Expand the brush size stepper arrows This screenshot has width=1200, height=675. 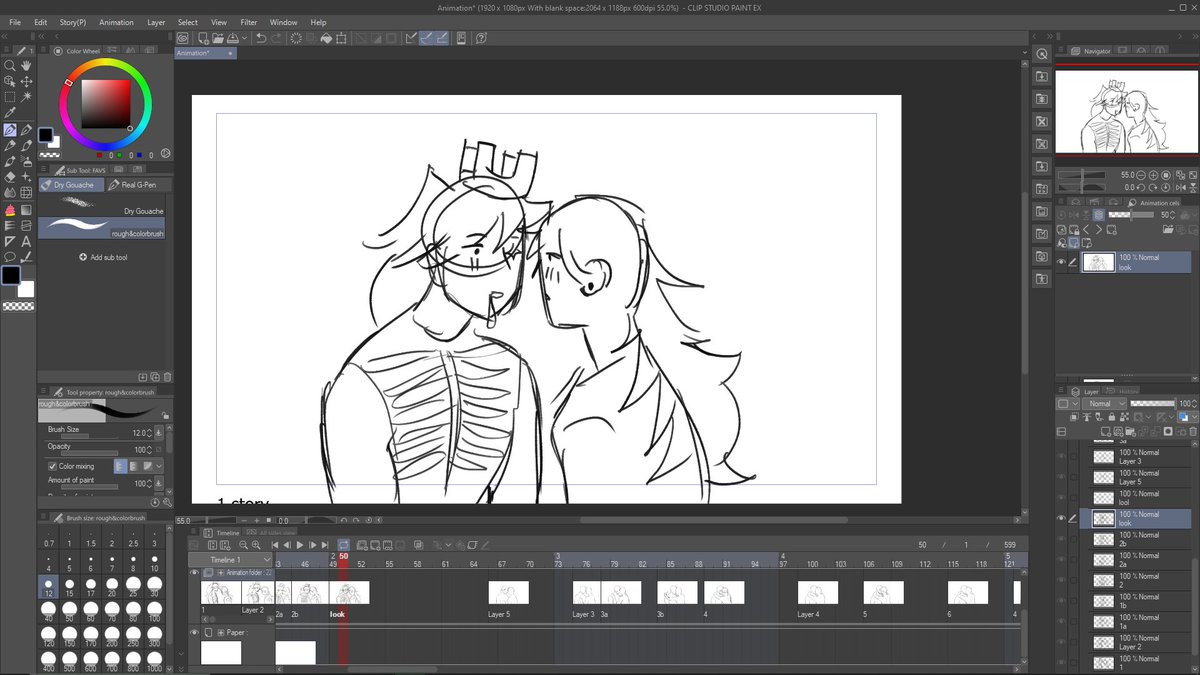[149, 433]
